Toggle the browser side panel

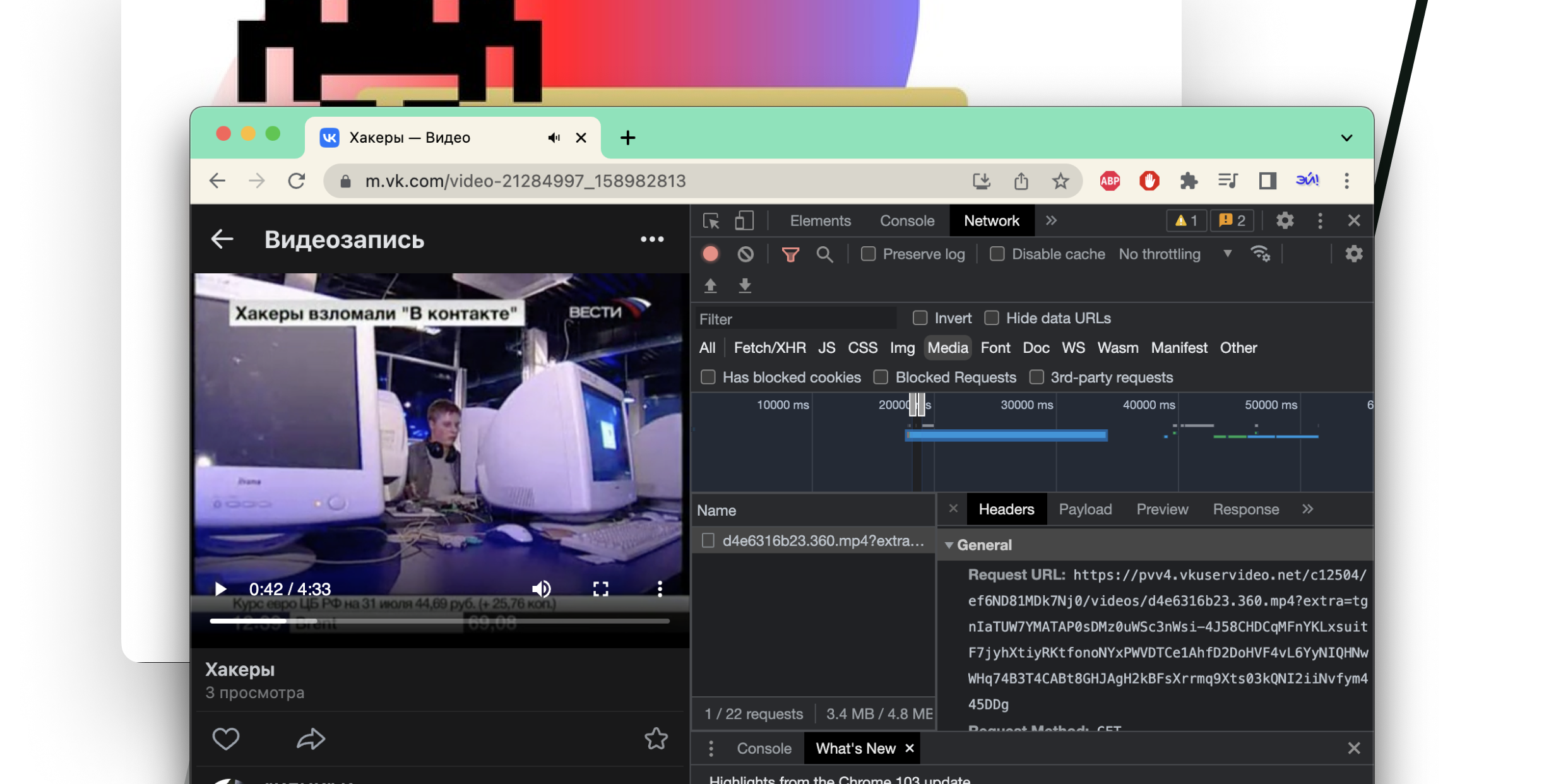click(x=1268, y=181)
